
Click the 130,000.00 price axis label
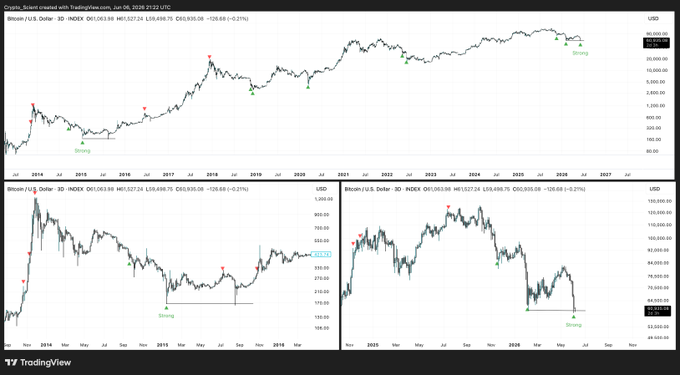(659, 201)
